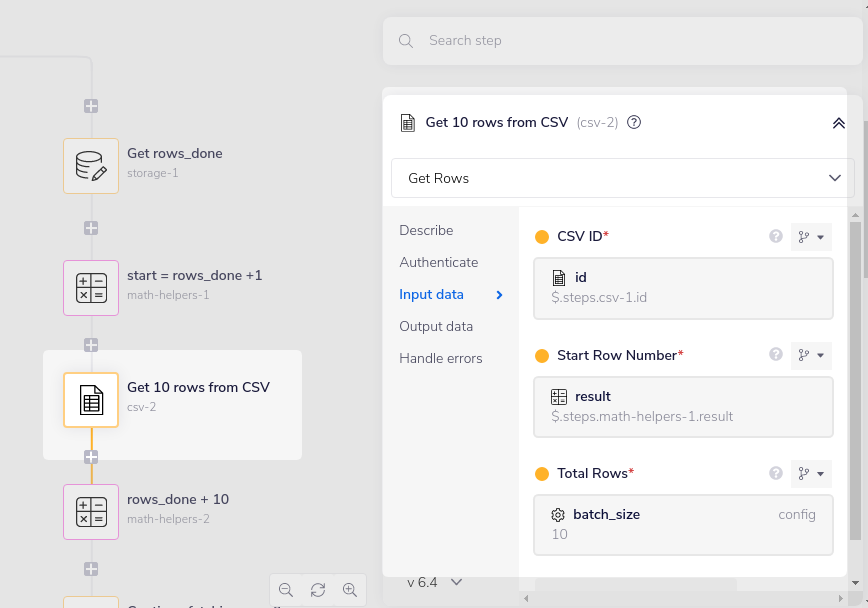Open help for Get 10 rows from CSV

(x=634, y=122)
